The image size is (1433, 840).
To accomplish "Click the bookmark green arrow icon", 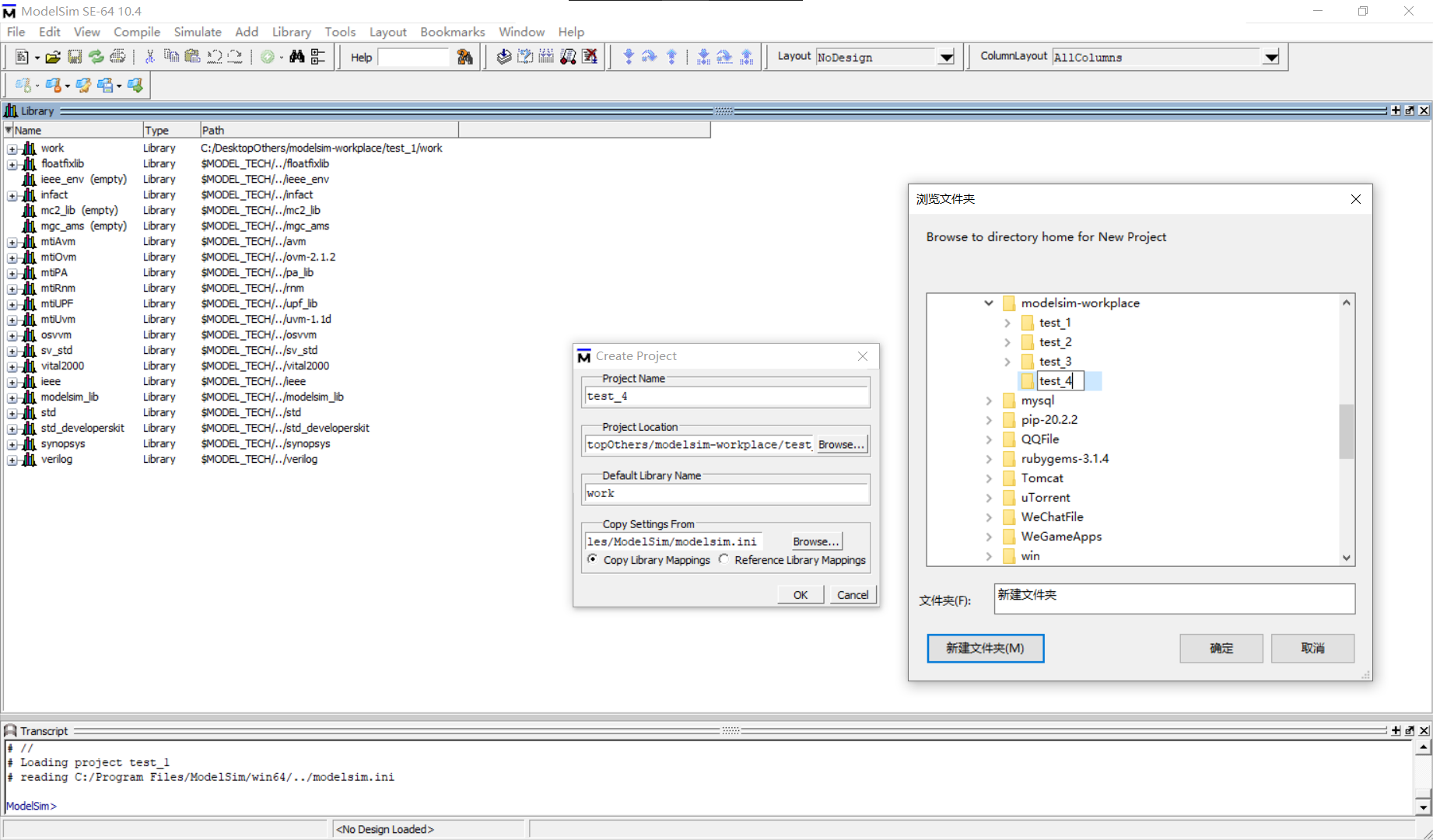I will click(x=135, y=85).
